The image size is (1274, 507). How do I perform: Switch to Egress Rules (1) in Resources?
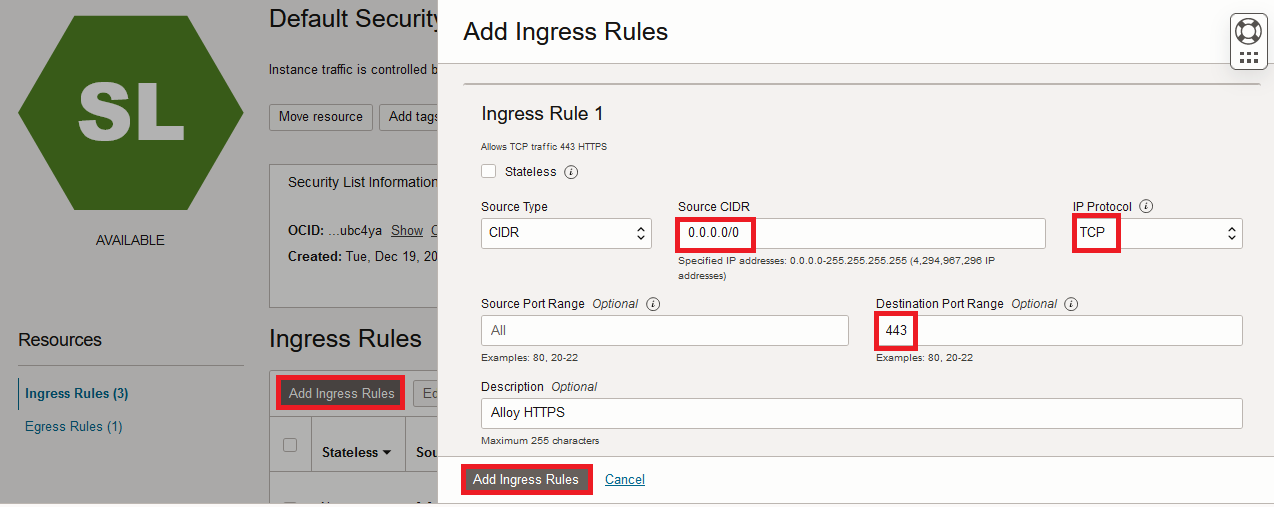coord(73,426)
